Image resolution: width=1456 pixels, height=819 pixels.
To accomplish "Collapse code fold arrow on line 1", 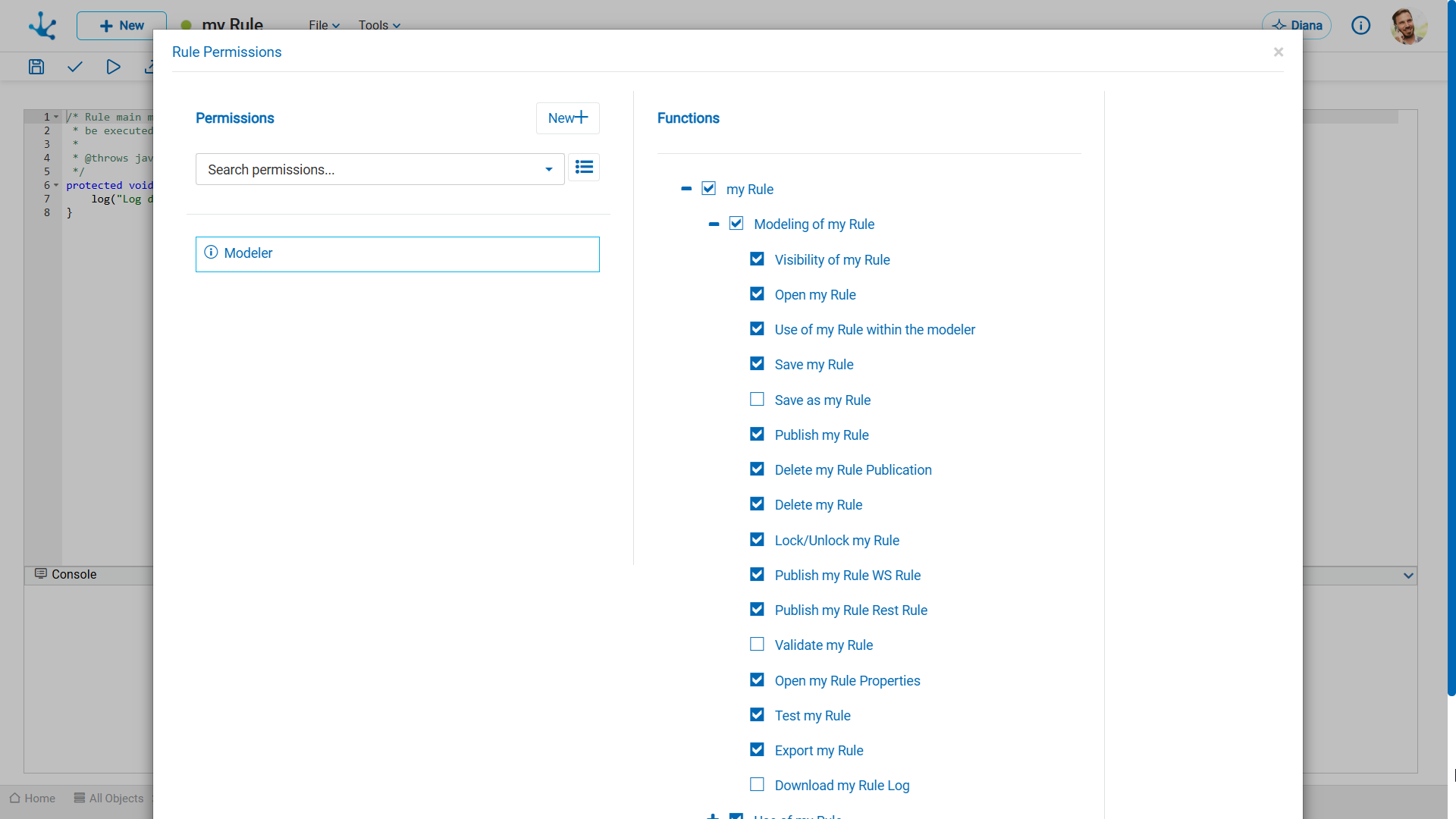I will coord(56,117).
